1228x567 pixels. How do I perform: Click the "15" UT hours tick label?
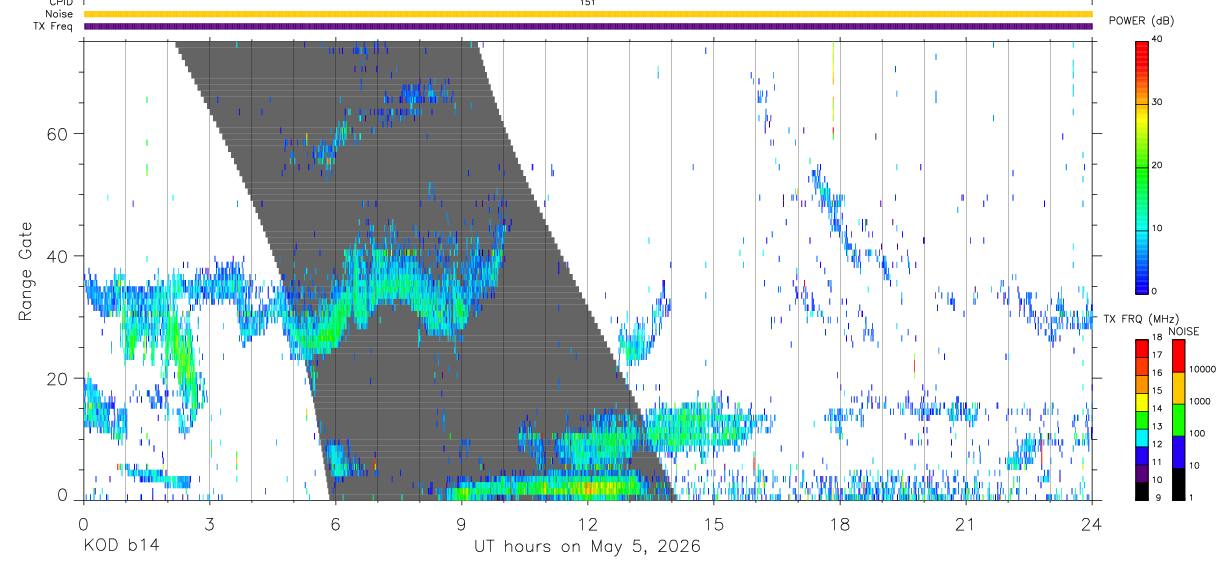(x=714, y=523)
